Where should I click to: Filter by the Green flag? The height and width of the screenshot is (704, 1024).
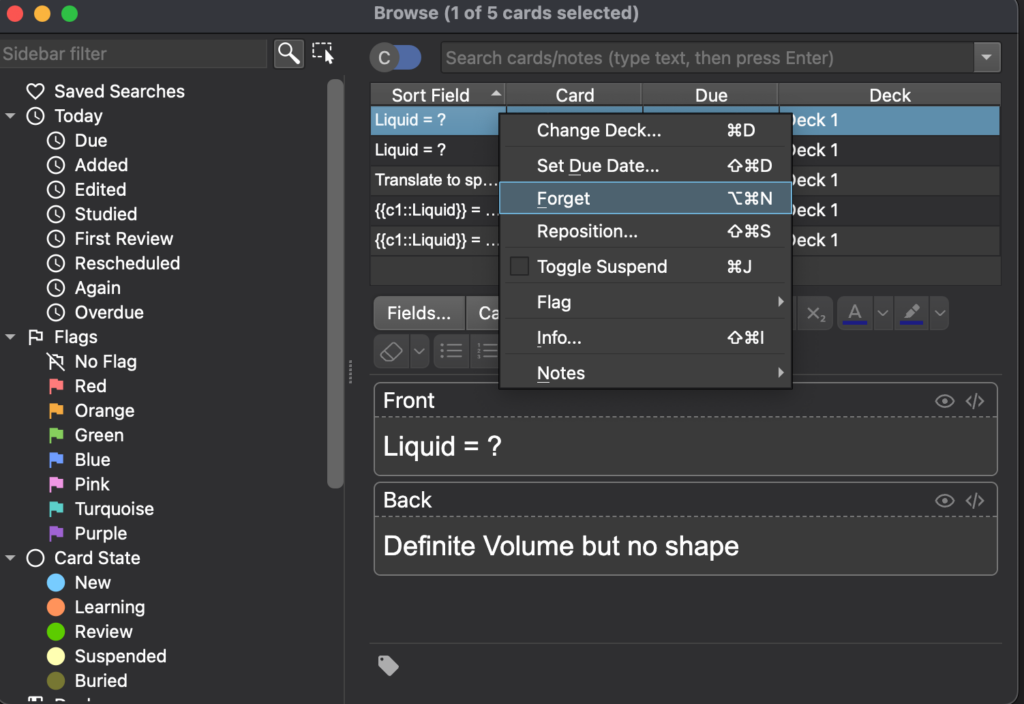99,435
